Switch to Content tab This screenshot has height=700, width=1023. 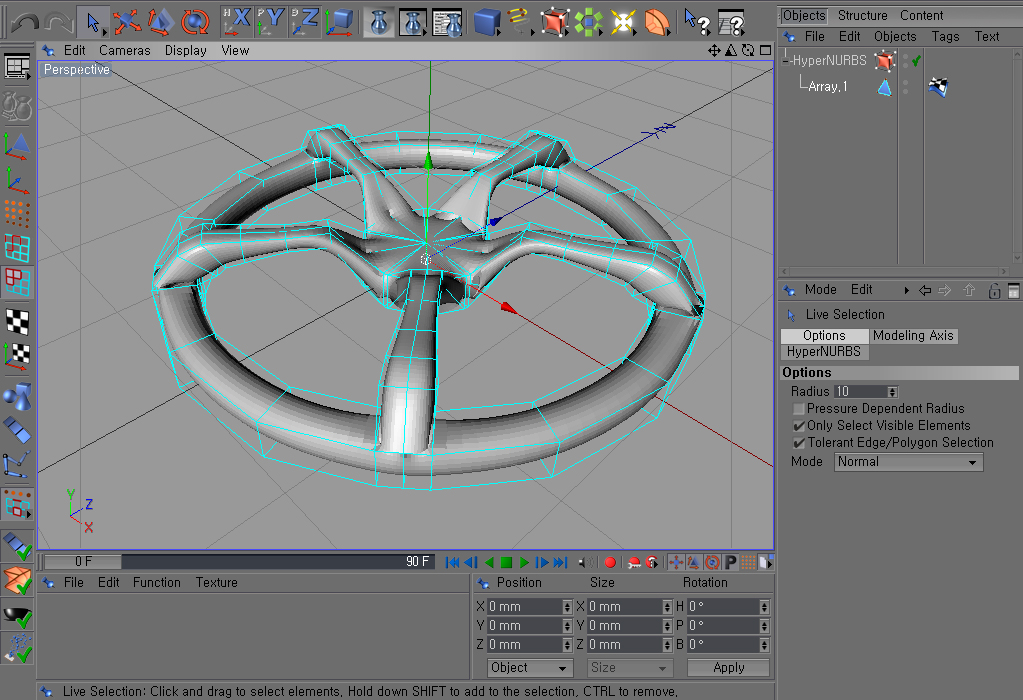coord(921,15)
